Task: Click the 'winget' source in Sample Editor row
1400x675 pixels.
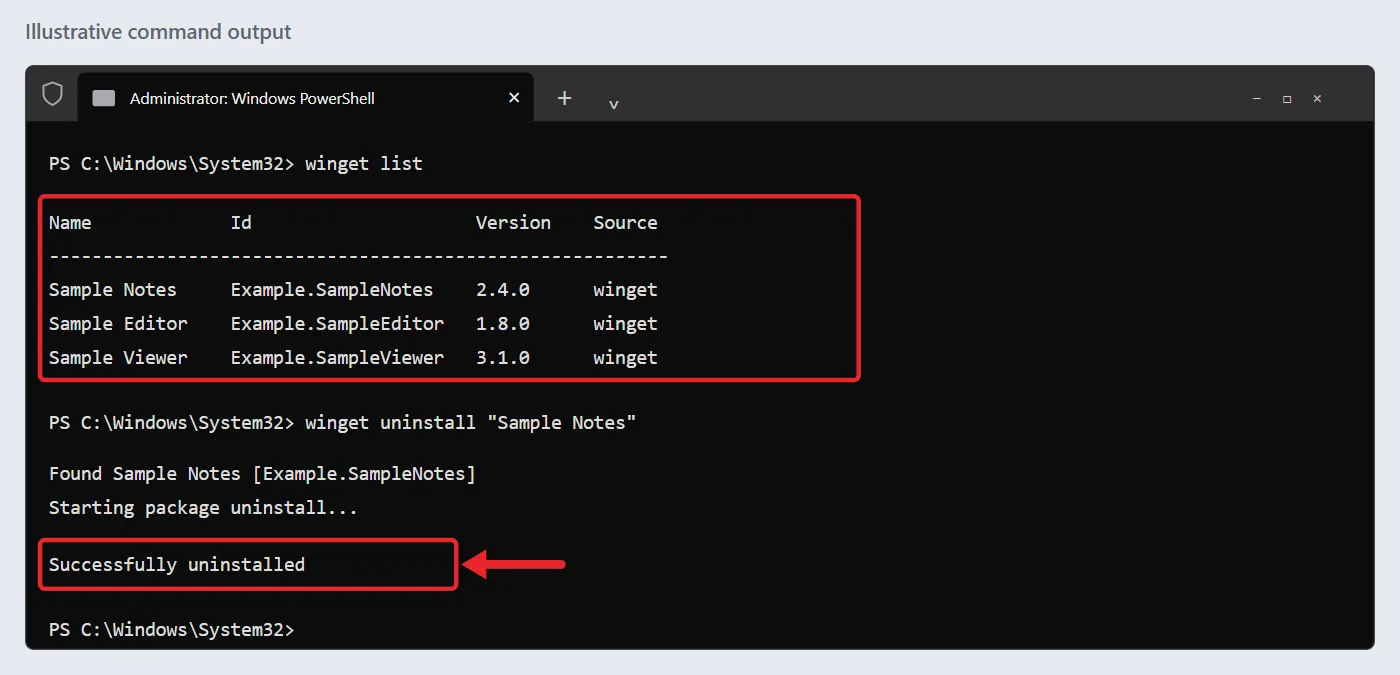Action: click(x=625, y=324)
